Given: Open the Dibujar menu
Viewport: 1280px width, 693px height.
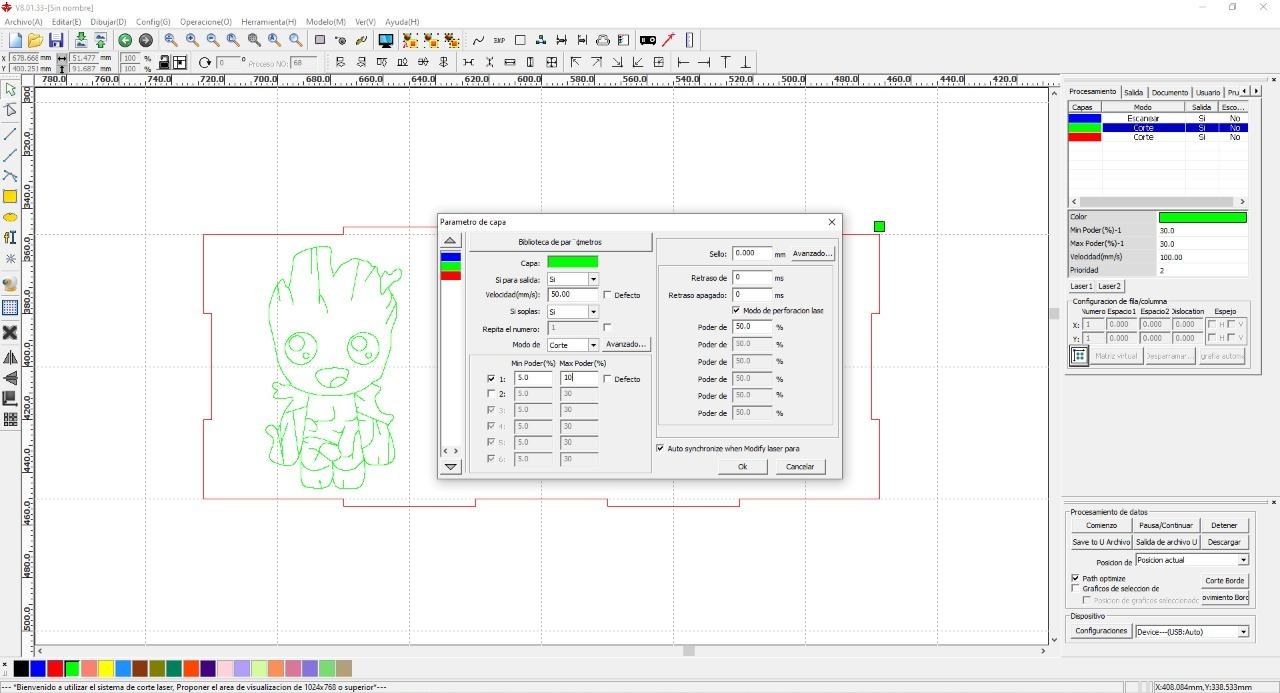Looking at the screenshot, I should (108, 21).
